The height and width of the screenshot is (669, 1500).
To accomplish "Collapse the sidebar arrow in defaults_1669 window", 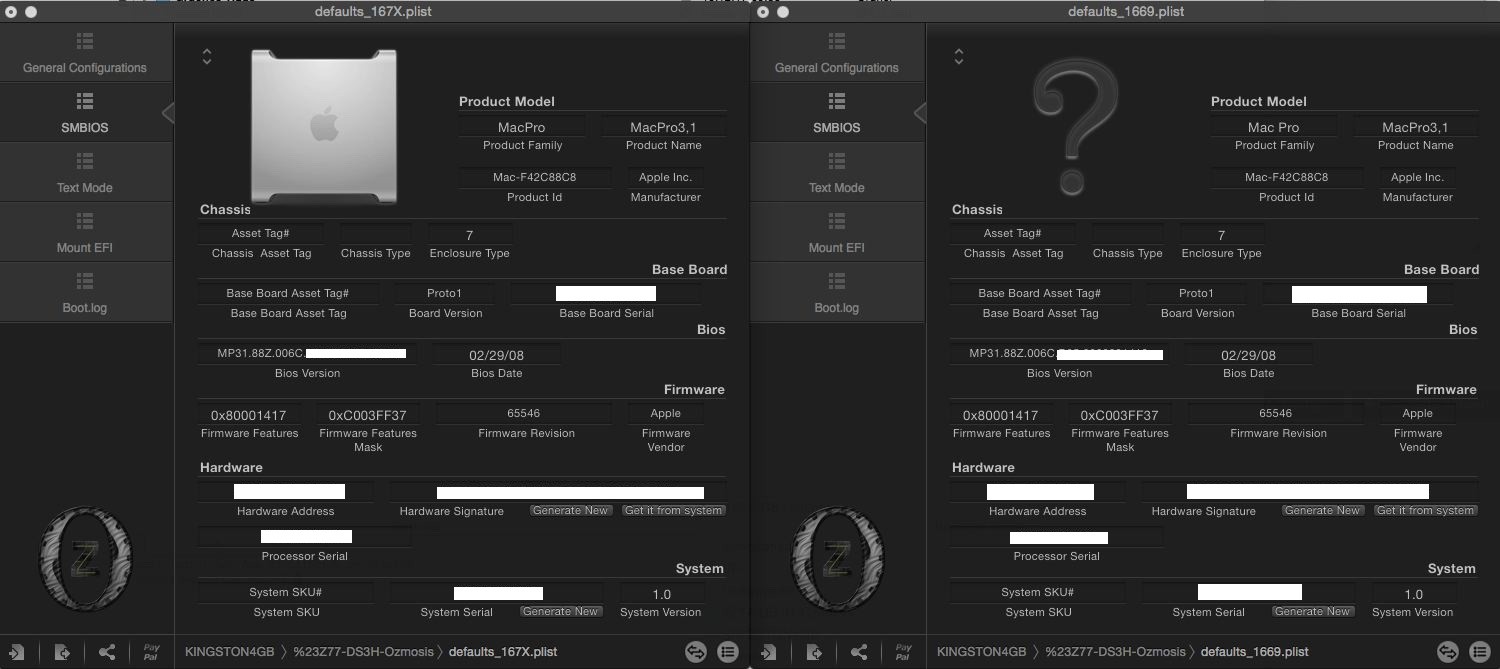I will (920, 113).
